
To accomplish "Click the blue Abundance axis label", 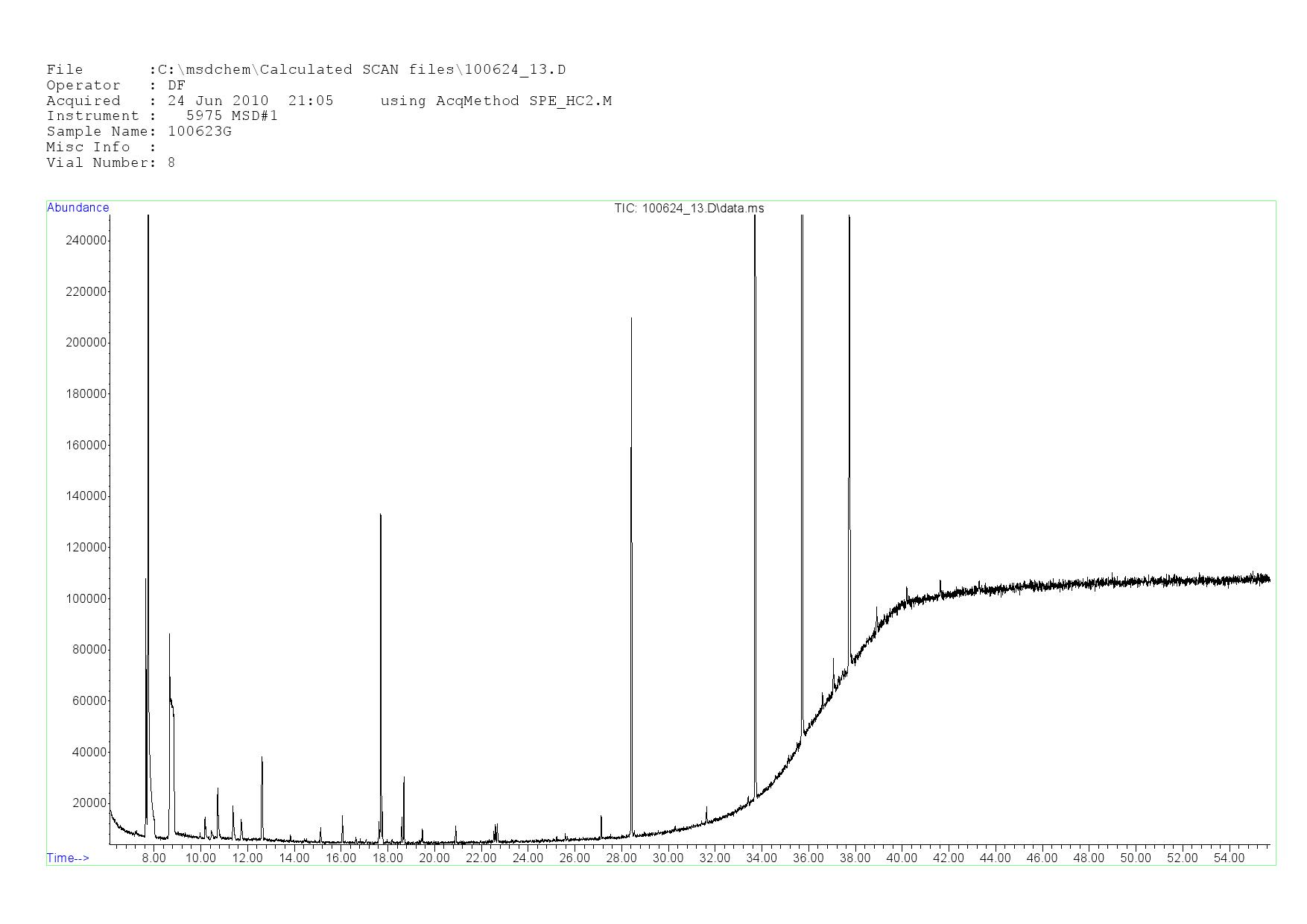I will [x=77, y=208].
